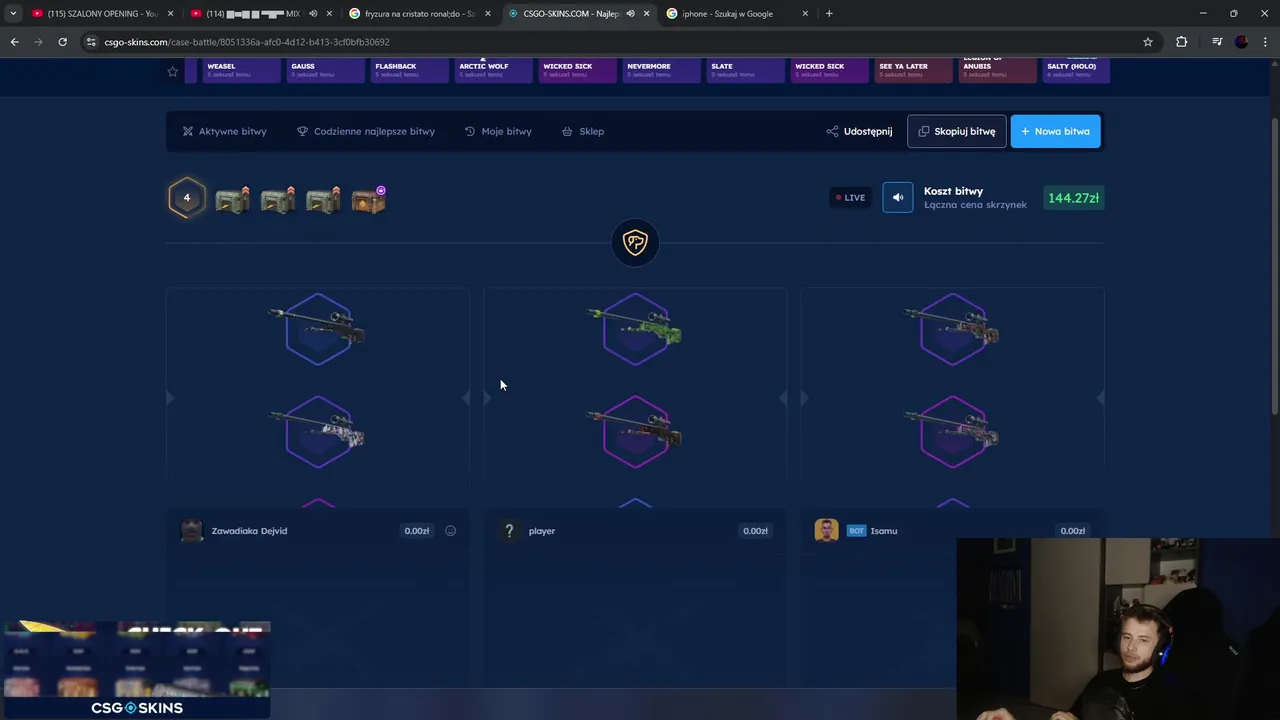Click the question mark avatar of player
1280x720 pixels.
[x=509, y=531]
